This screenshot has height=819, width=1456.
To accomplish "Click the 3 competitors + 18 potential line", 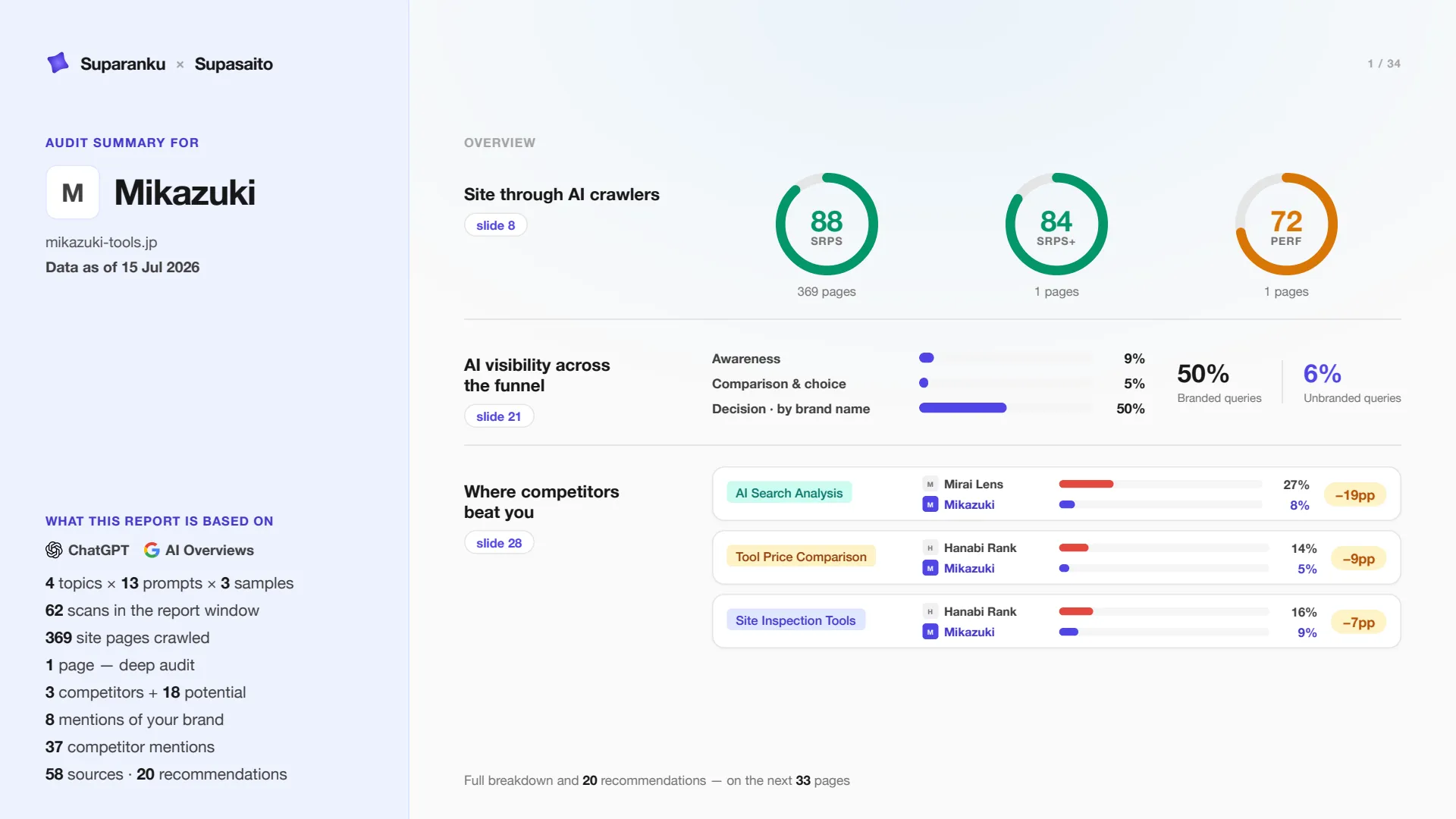I will point(146,692).
